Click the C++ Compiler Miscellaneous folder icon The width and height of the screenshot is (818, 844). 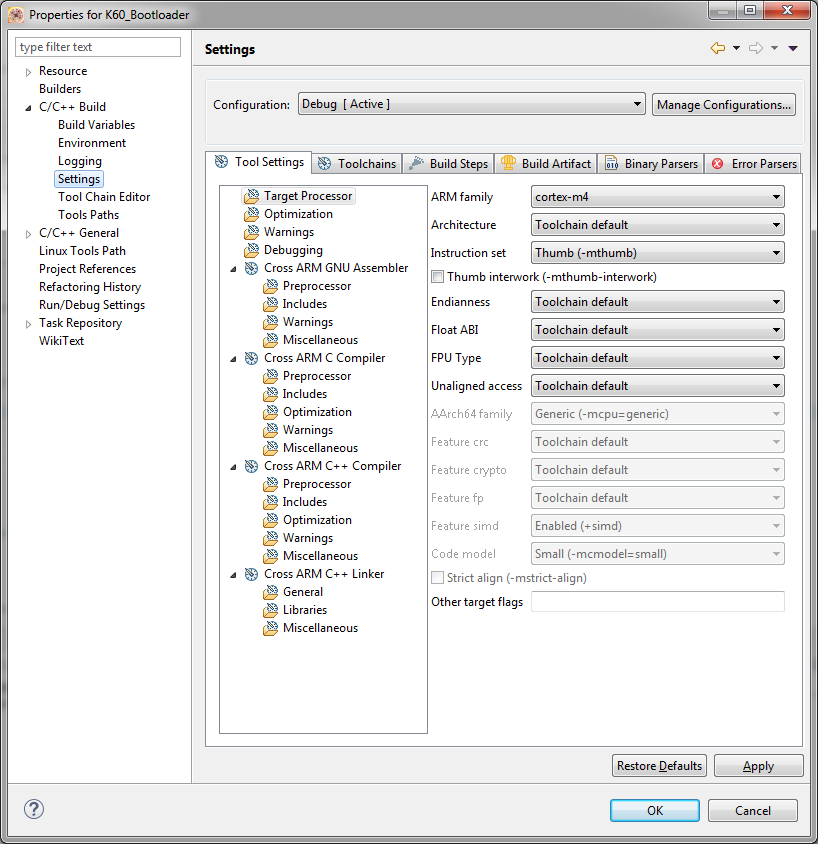(x=270, y=556)
